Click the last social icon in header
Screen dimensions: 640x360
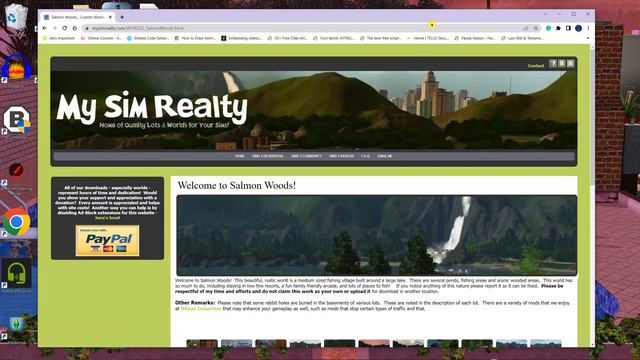(x=571, y=63)
